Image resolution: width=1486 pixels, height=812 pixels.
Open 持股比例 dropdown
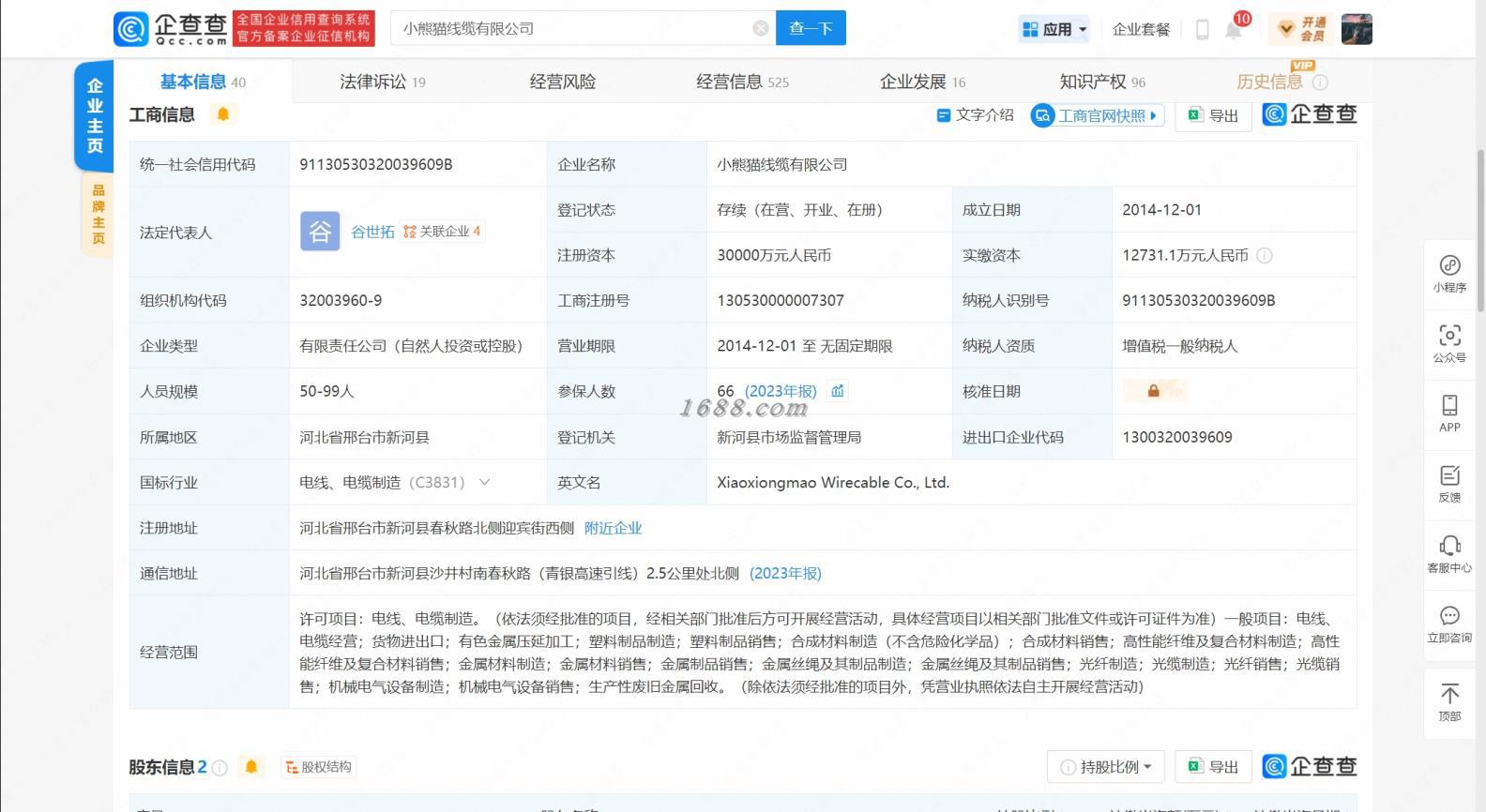(1105, 767)
